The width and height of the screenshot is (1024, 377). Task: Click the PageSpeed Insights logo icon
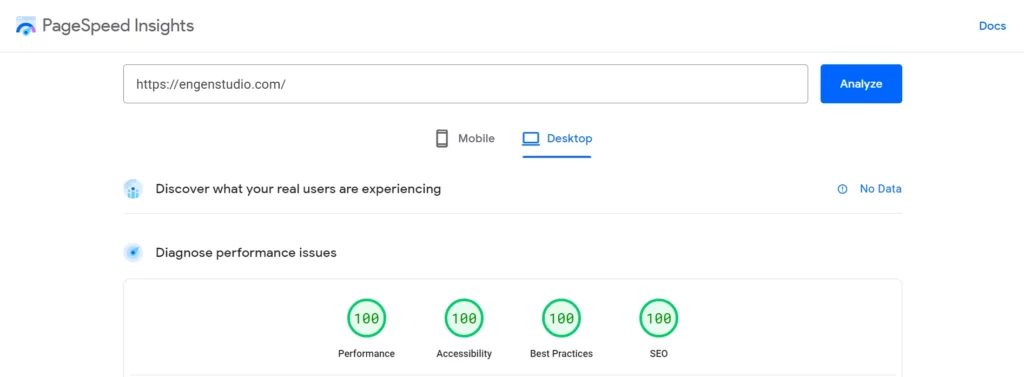pos(26,26)
